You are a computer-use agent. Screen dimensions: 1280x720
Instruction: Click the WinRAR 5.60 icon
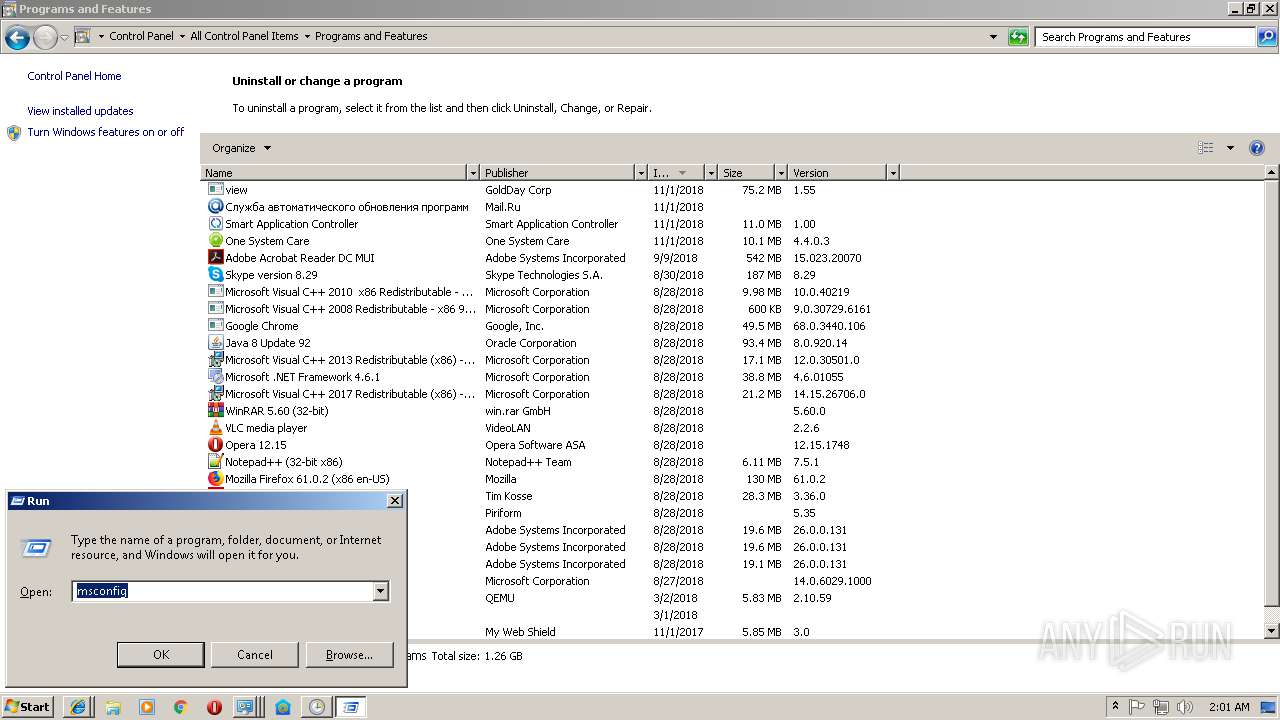[215, 411]
